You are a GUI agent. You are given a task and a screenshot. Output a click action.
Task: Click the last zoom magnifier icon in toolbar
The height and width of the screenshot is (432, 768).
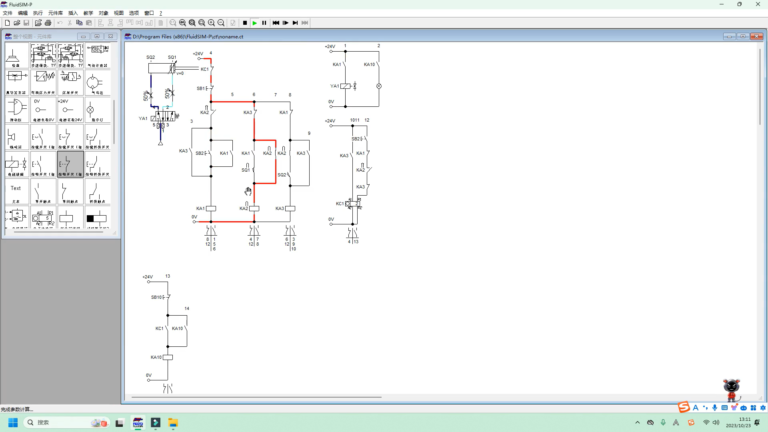[x=221, y=23]
